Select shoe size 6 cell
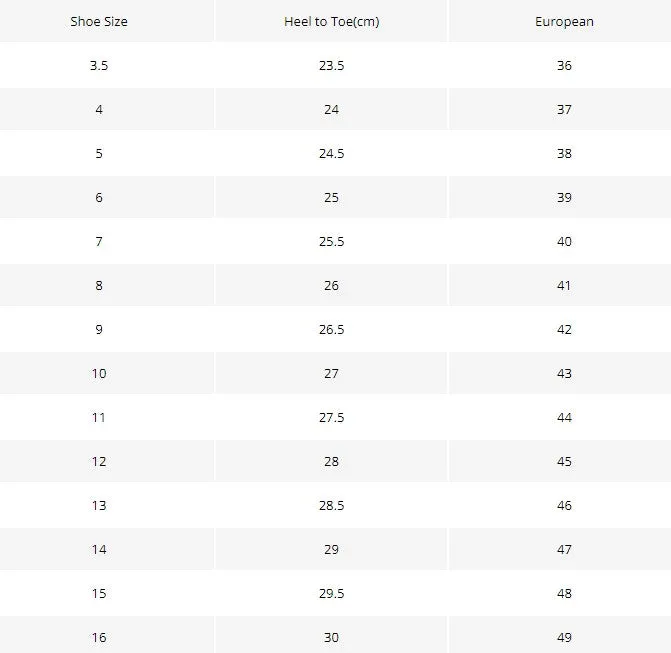Viewport: 671px width, 653px height. (x=99, y=197)
